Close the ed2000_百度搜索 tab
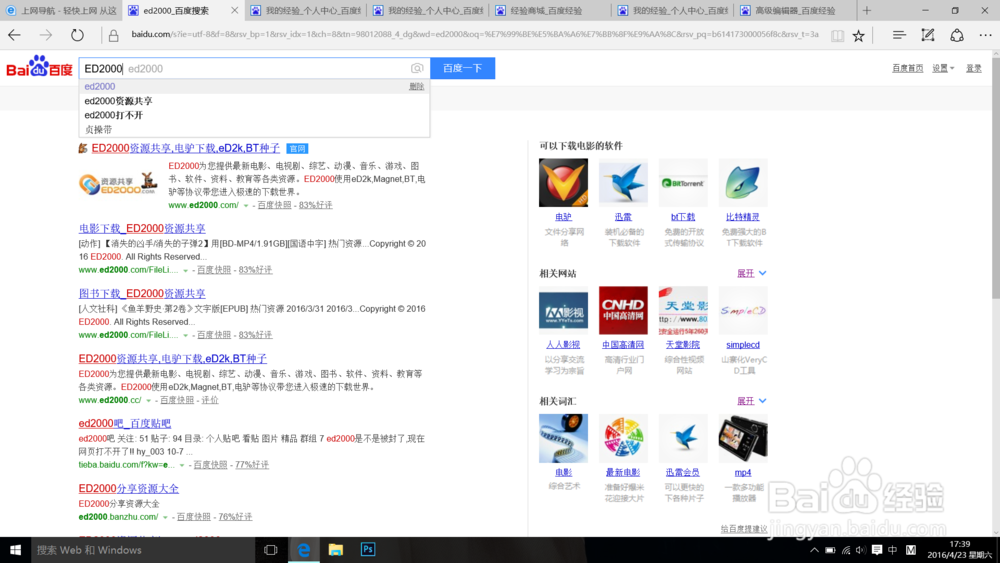Image resolution: width=1000 pixels, height=563 pixels. click(234, 10)
